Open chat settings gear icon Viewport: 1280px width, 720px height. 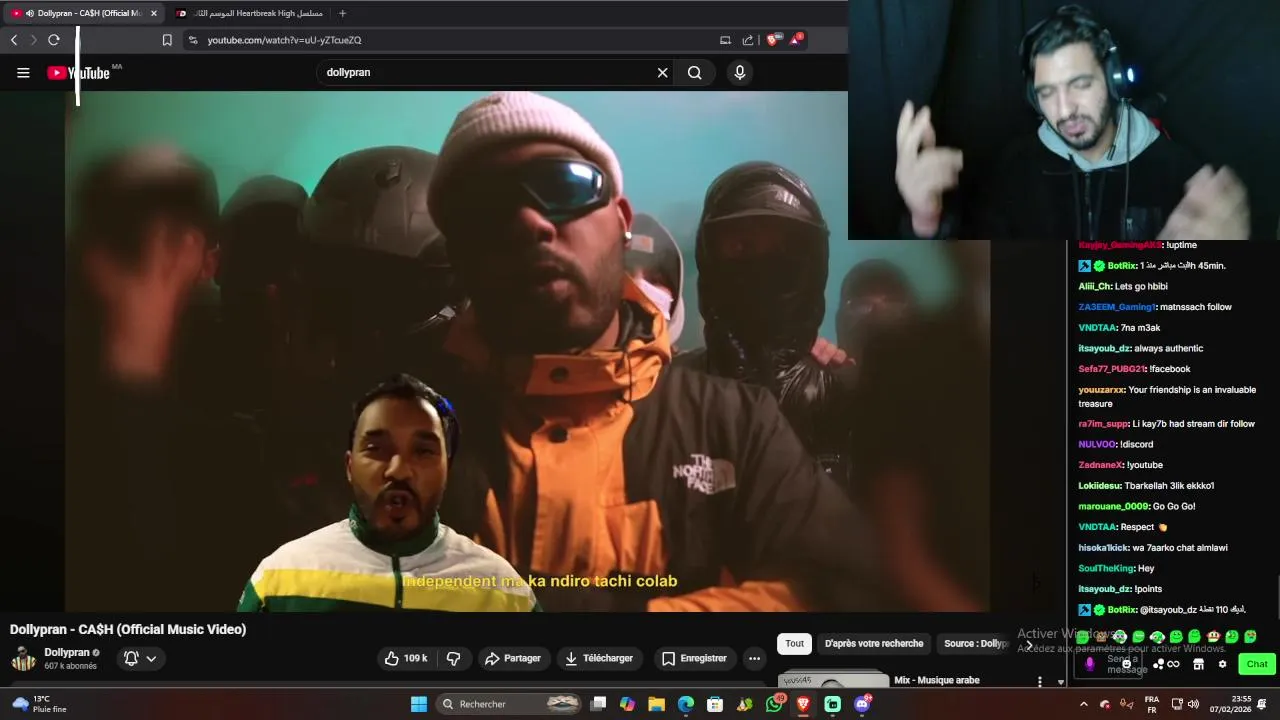[x=1222, y=664]
